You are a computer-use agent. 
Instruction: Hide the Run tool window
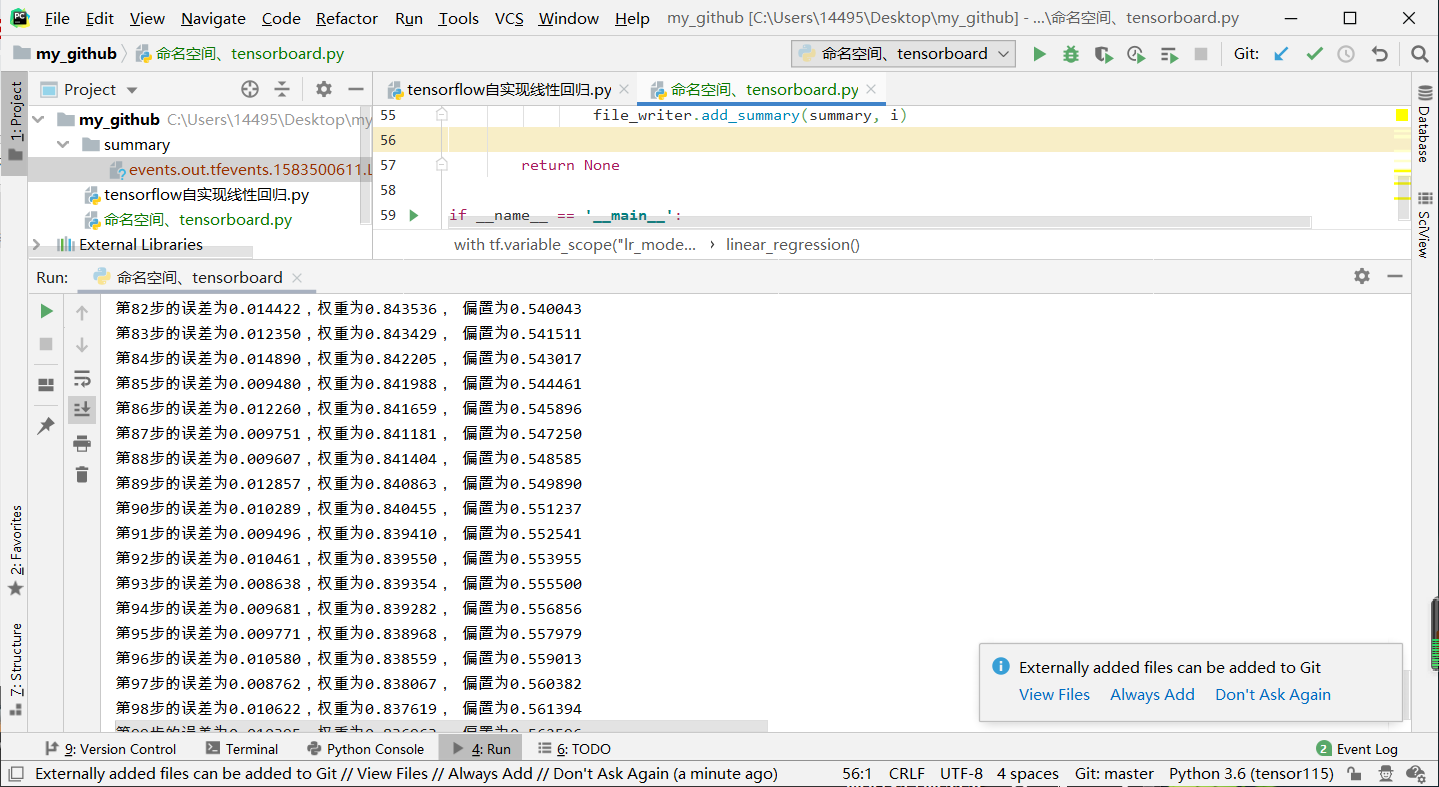pos(1396,276)
